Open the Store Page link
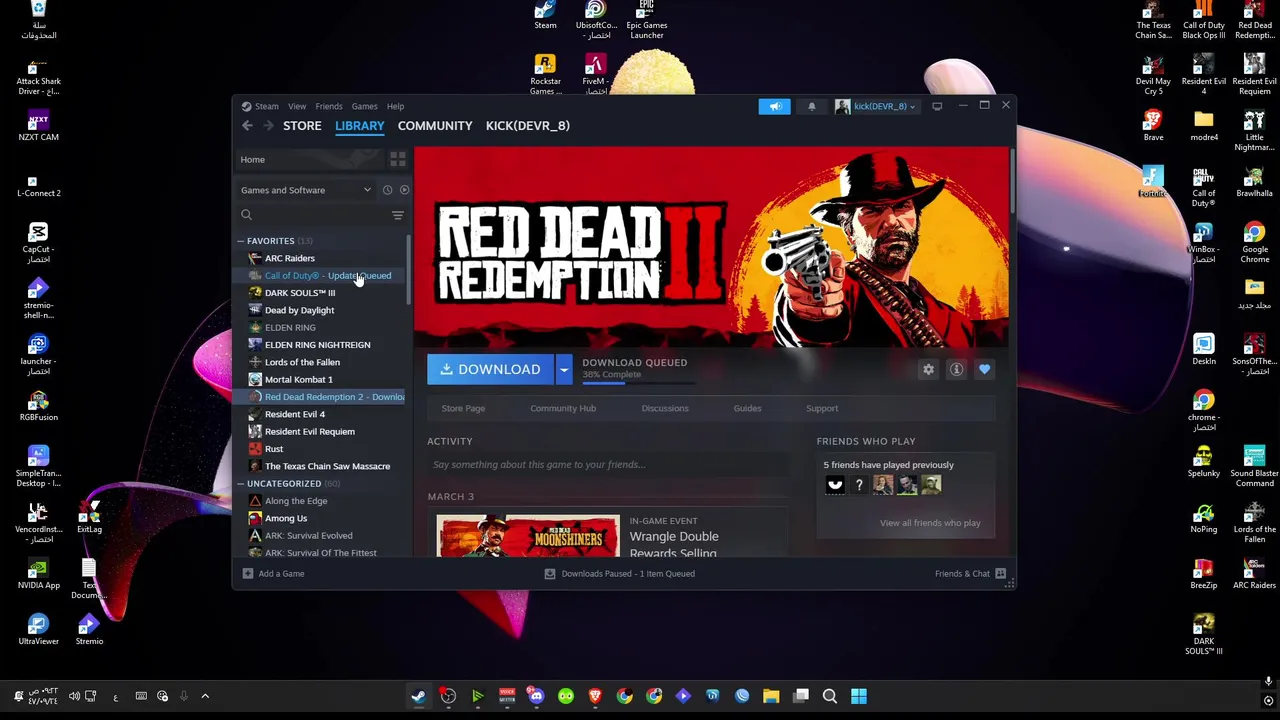1280x720 pixels. pos(463,408)
